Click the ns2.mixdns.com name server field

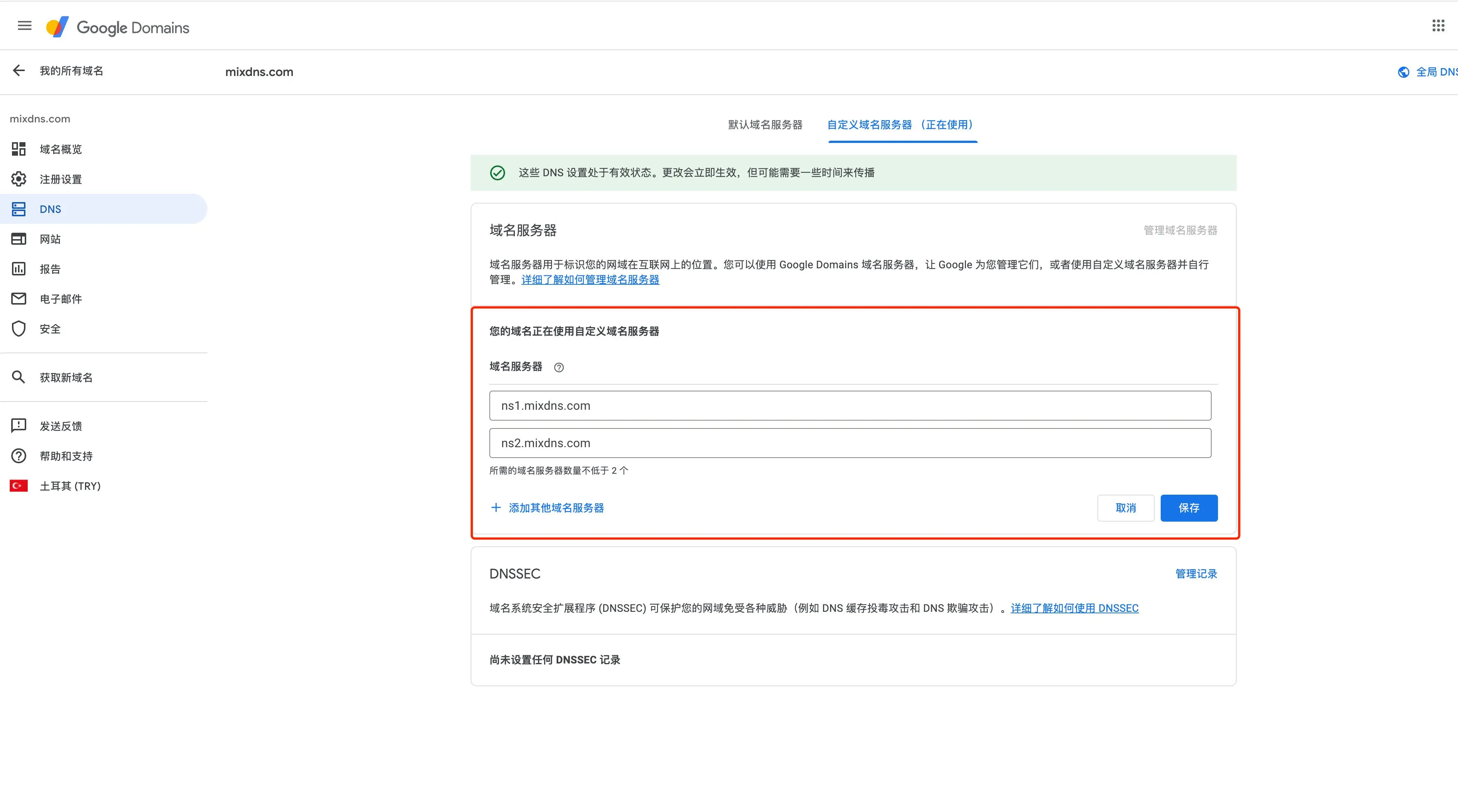click(850, 443)
